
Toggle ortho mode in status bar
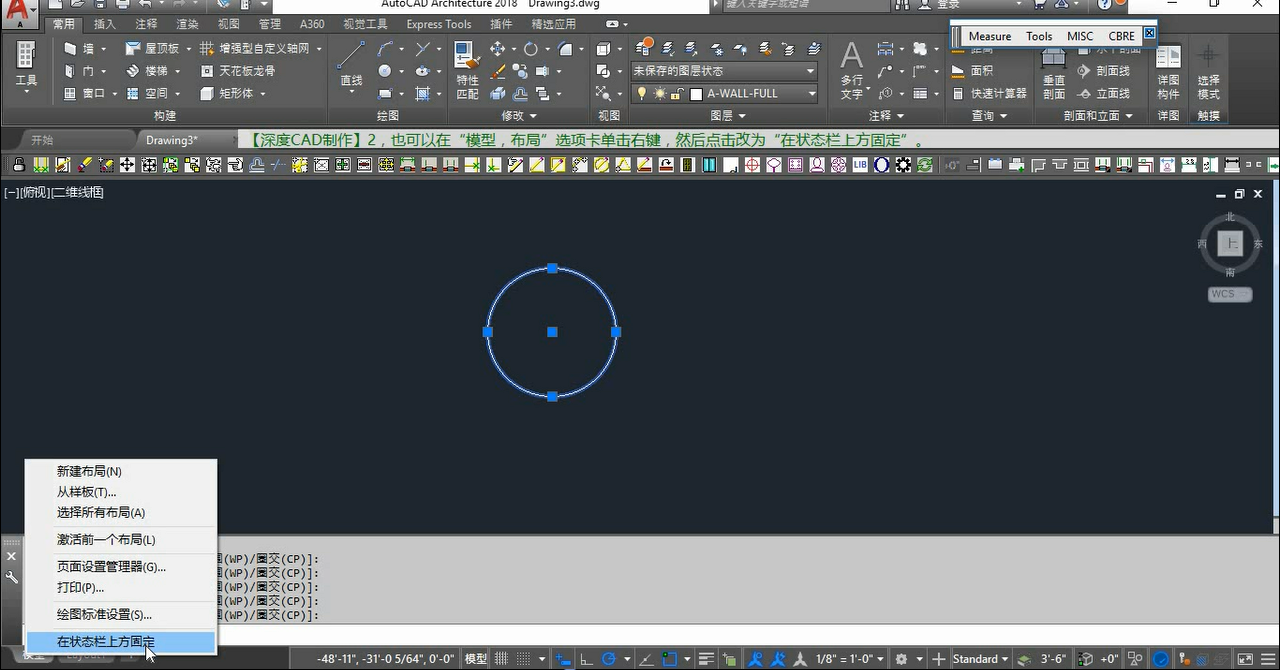point(586,659)
